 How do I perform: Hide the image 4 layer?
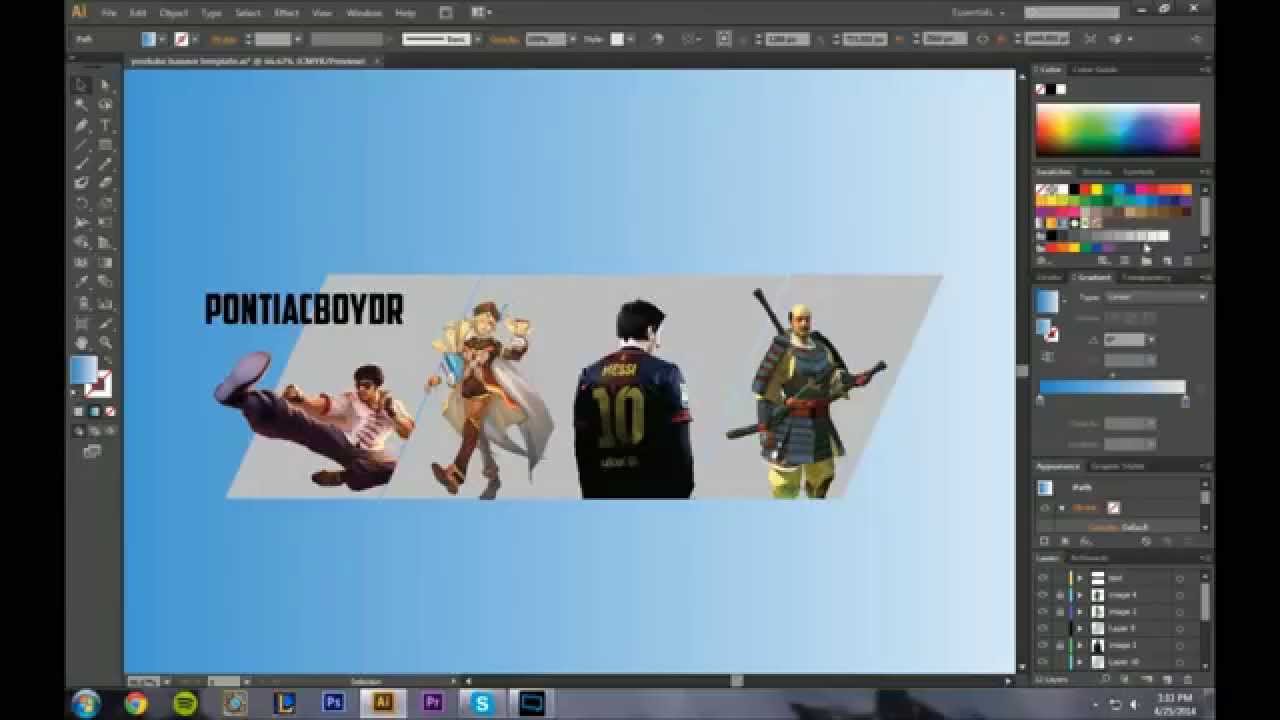tap(1043, 595)
